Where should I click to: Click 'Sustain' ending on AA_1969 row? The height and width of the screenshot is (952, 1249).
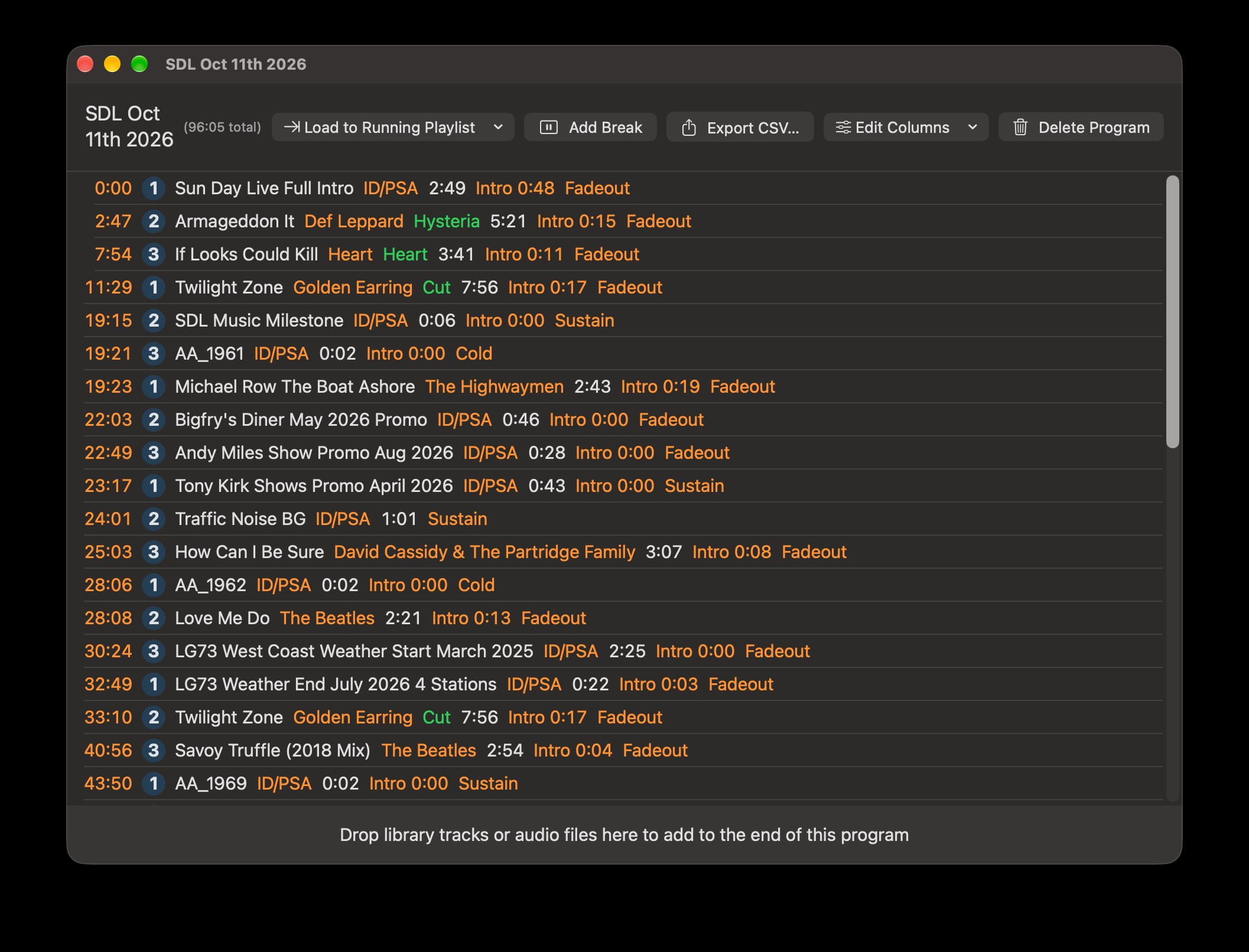tap(488, 784)
